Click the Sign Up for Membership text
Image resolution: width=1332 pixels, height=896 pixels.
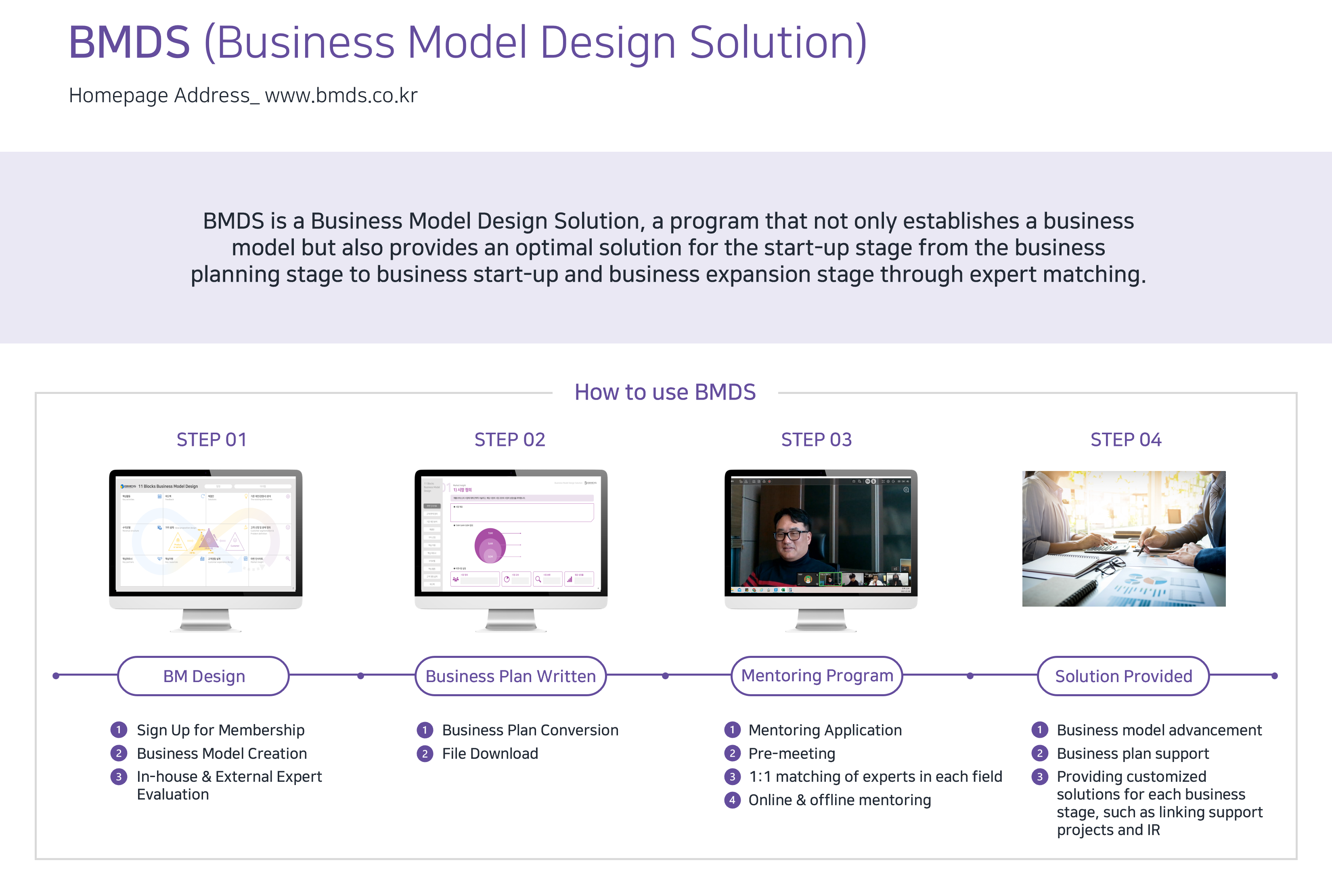(x=220, y=730)
